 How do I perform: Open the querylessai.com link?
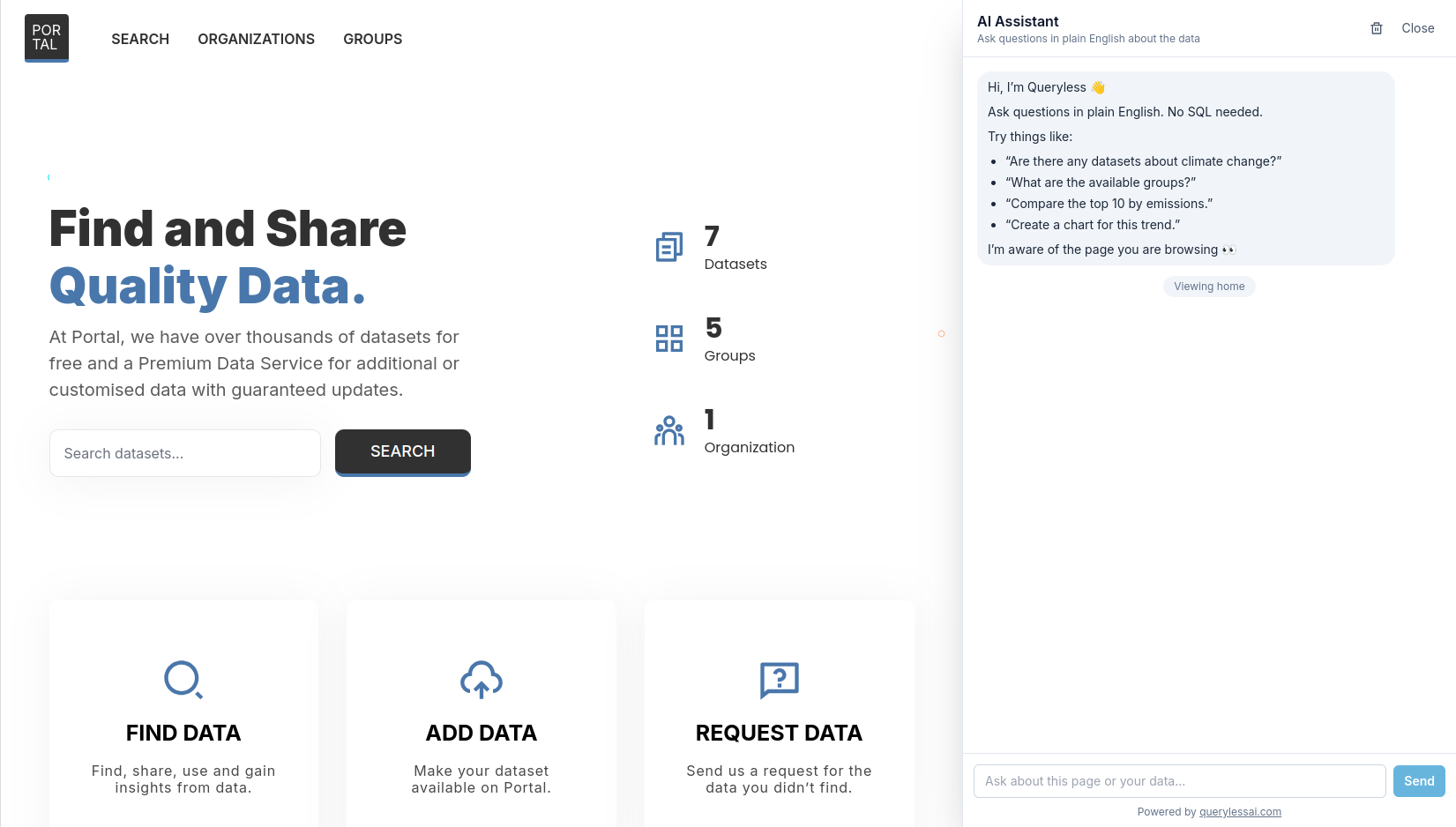[1240, 811]
